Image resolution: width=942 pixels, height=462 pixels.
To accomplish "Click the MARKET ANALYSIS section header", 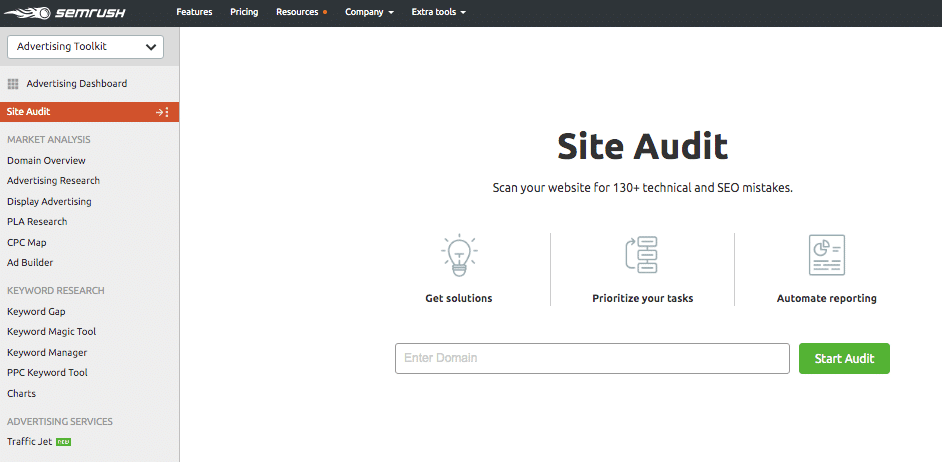I will tap(49, 140).
